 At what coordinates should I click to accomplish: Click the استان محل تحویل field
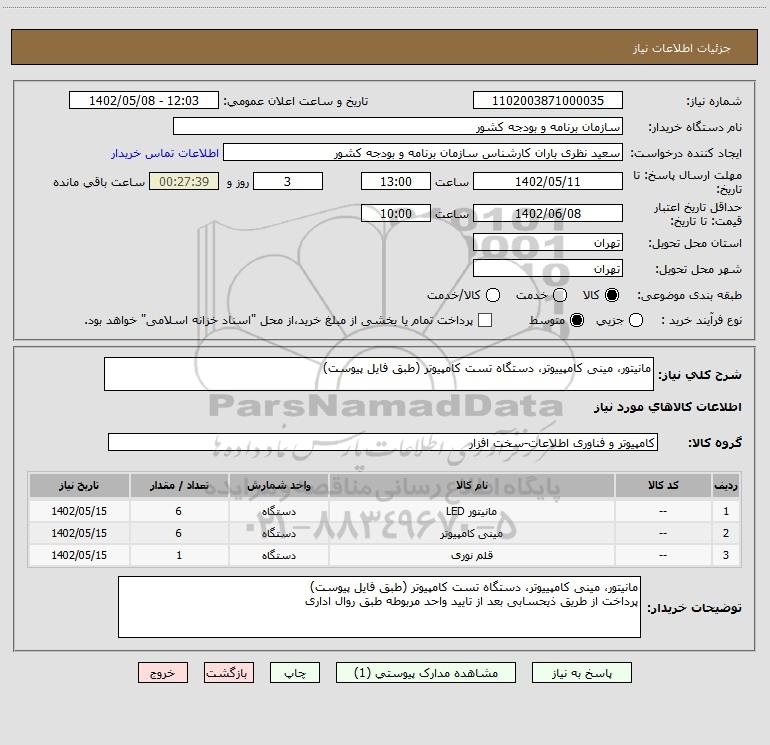(x=548, y=243)
